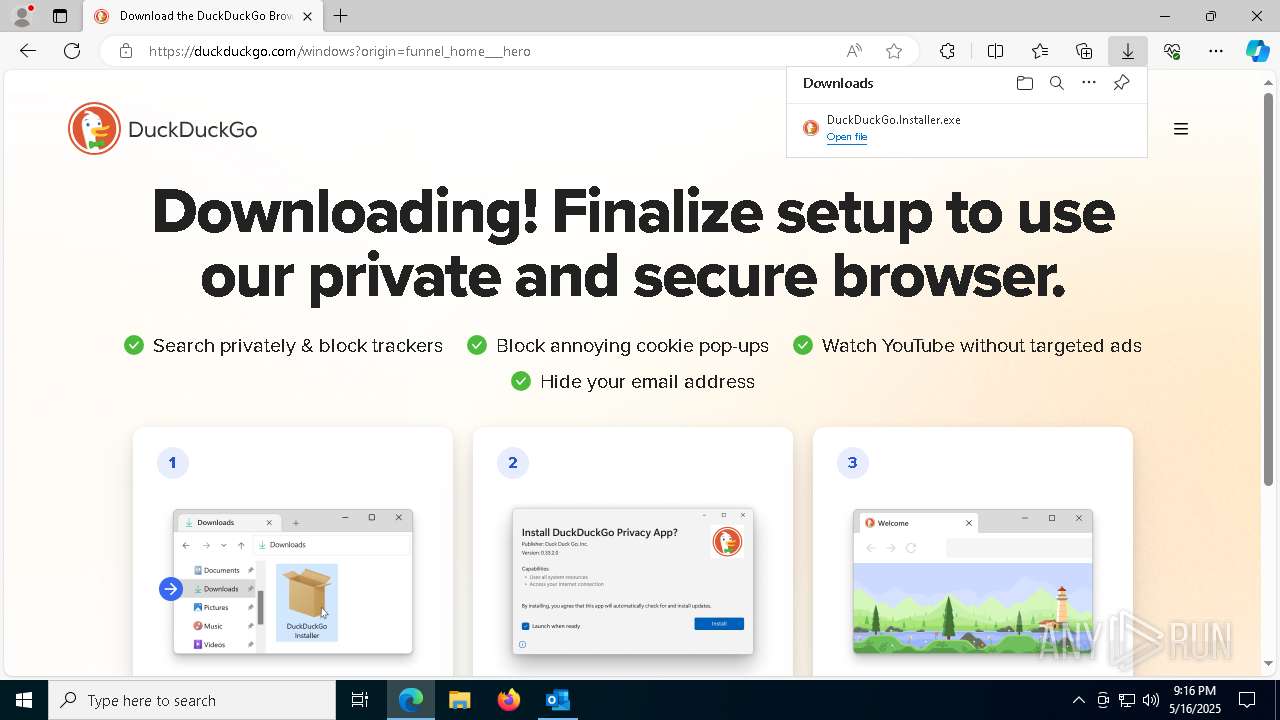Open the profile icon
1280x720 pixels.
point(22,16)
